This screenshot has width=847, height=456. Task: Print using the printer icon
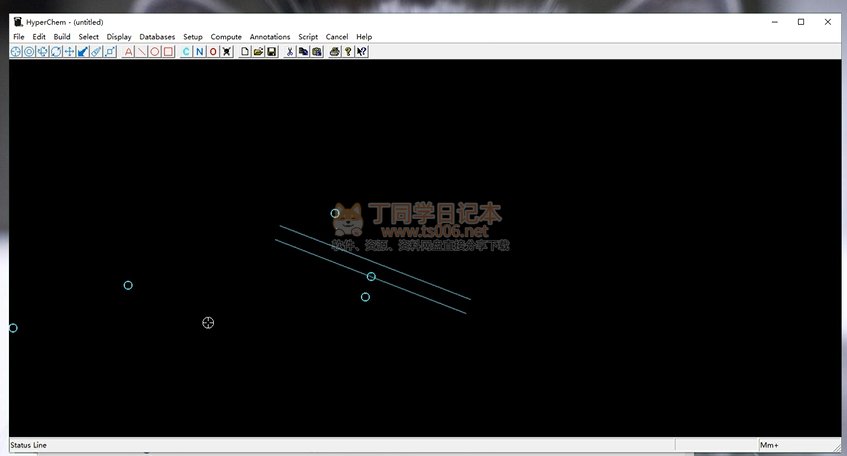pos(334,52)
